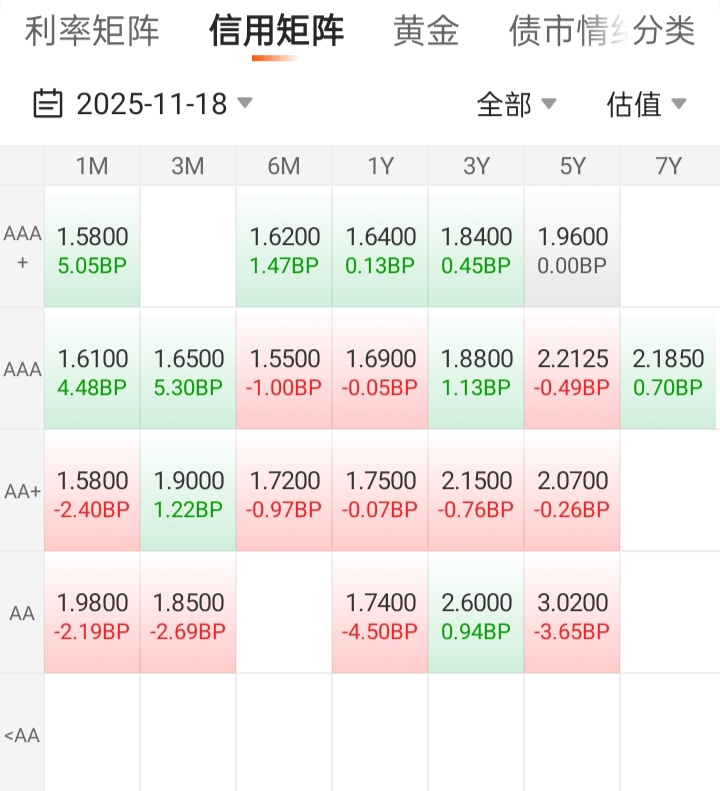Open the AA 5Y cell 3.0200

[x=572, y=614]
